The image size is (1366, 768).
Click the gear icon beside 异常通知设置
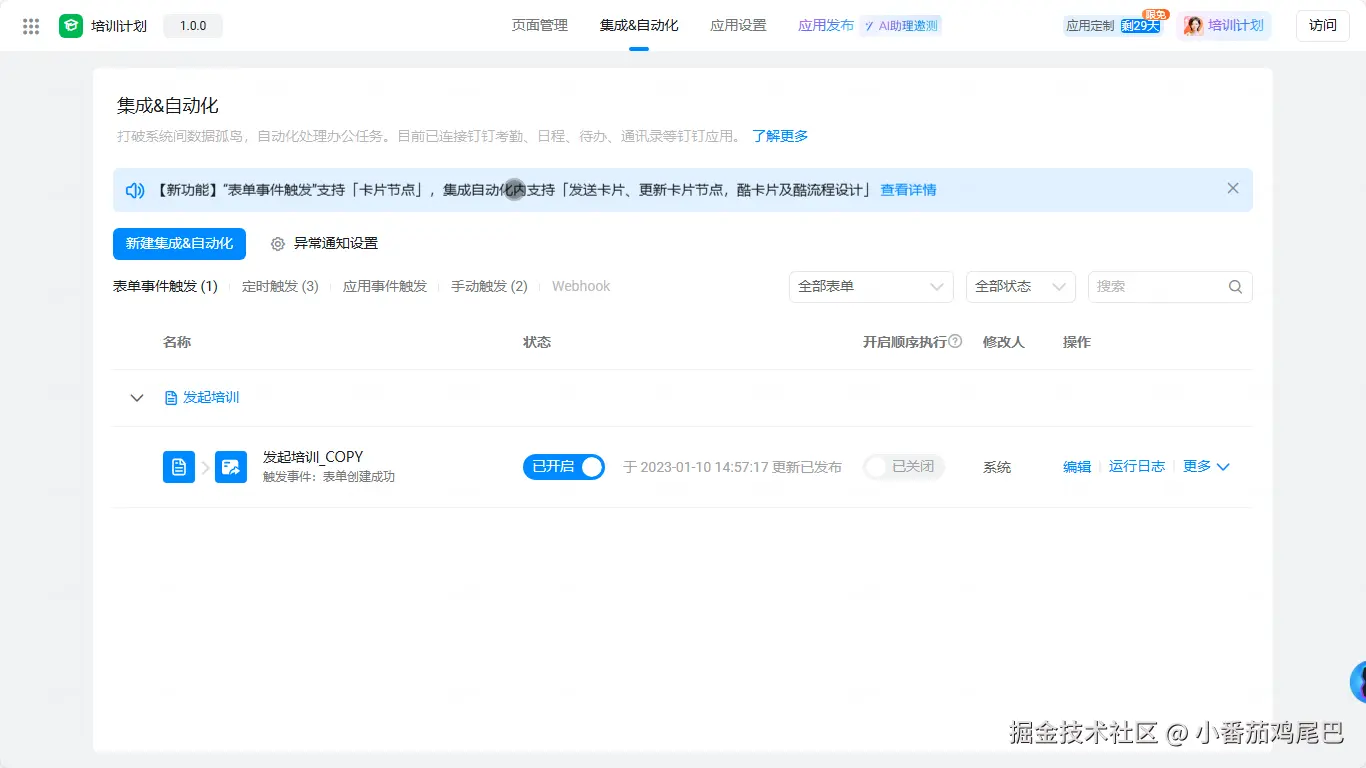(278, 243)
